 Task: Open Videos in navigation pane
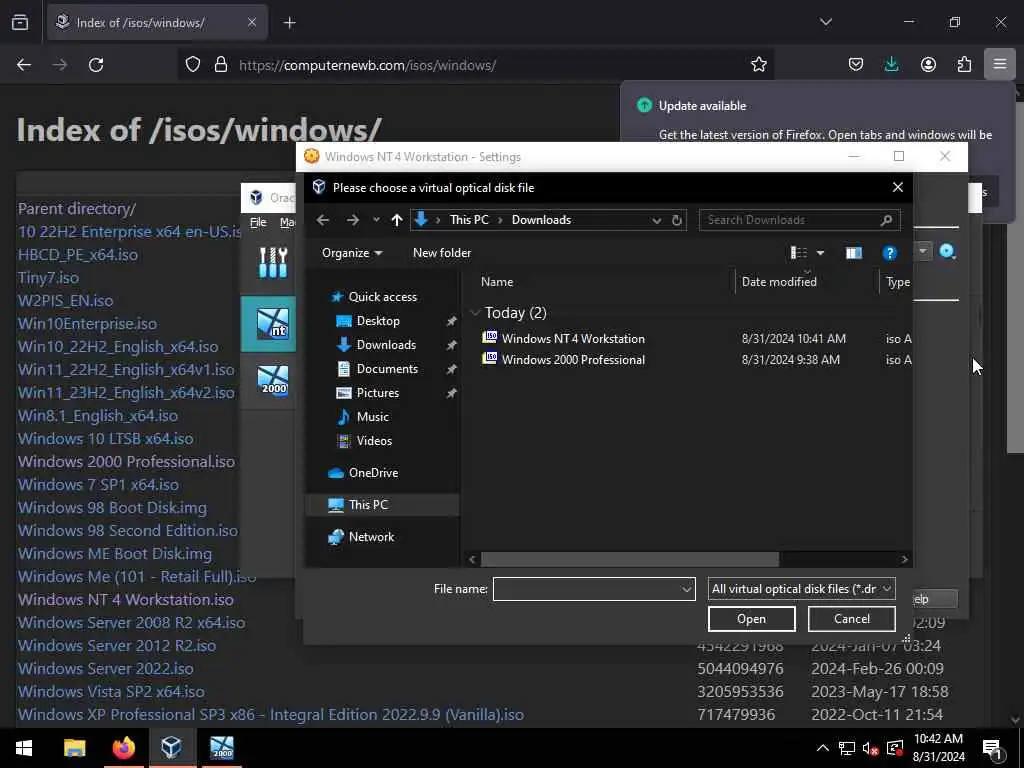pyautogui.click(x=374, y=441)
